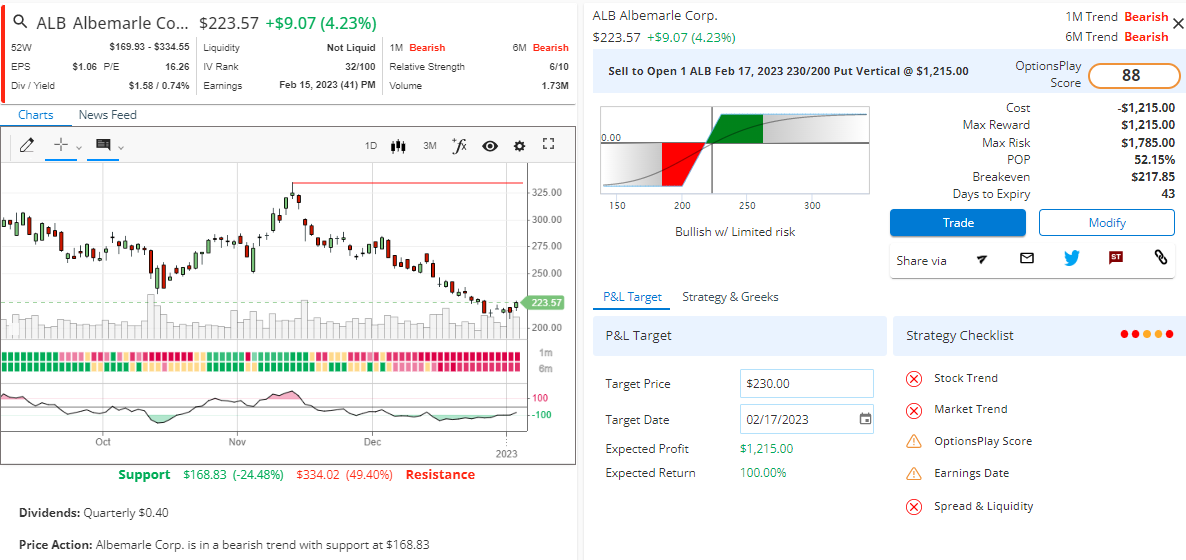This screenshot has height=560, width=1186.
Task: Click the Target Date input field
Action: point(806,419)
